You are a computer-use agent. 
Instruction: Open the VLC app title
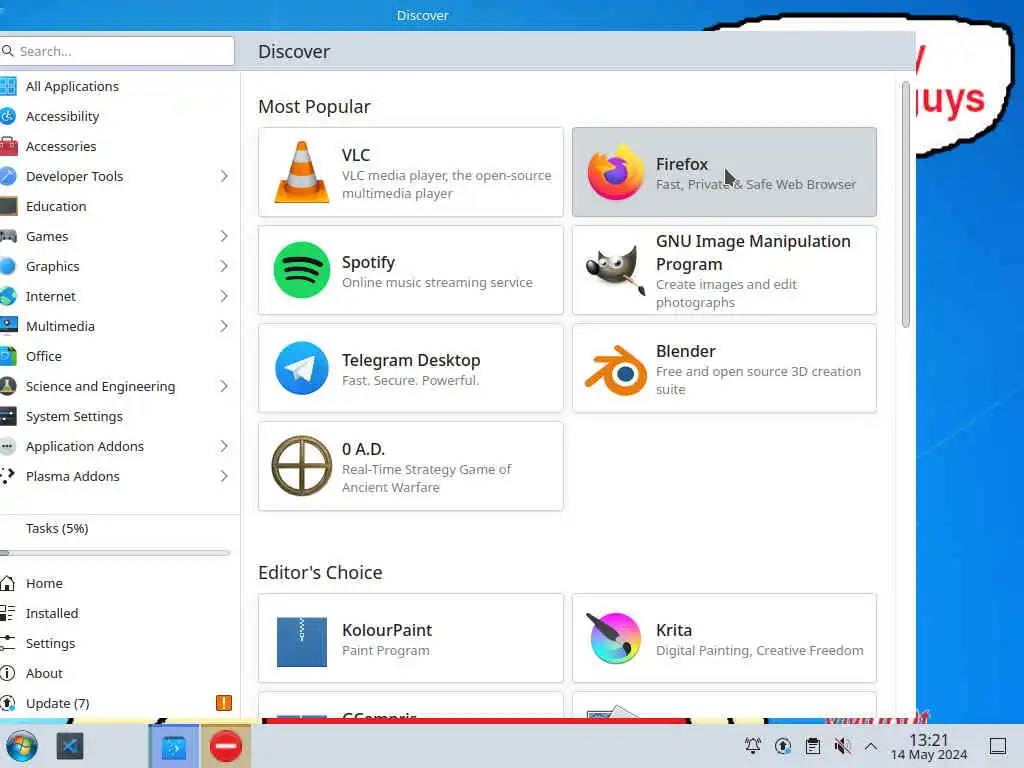pos(356,155)
